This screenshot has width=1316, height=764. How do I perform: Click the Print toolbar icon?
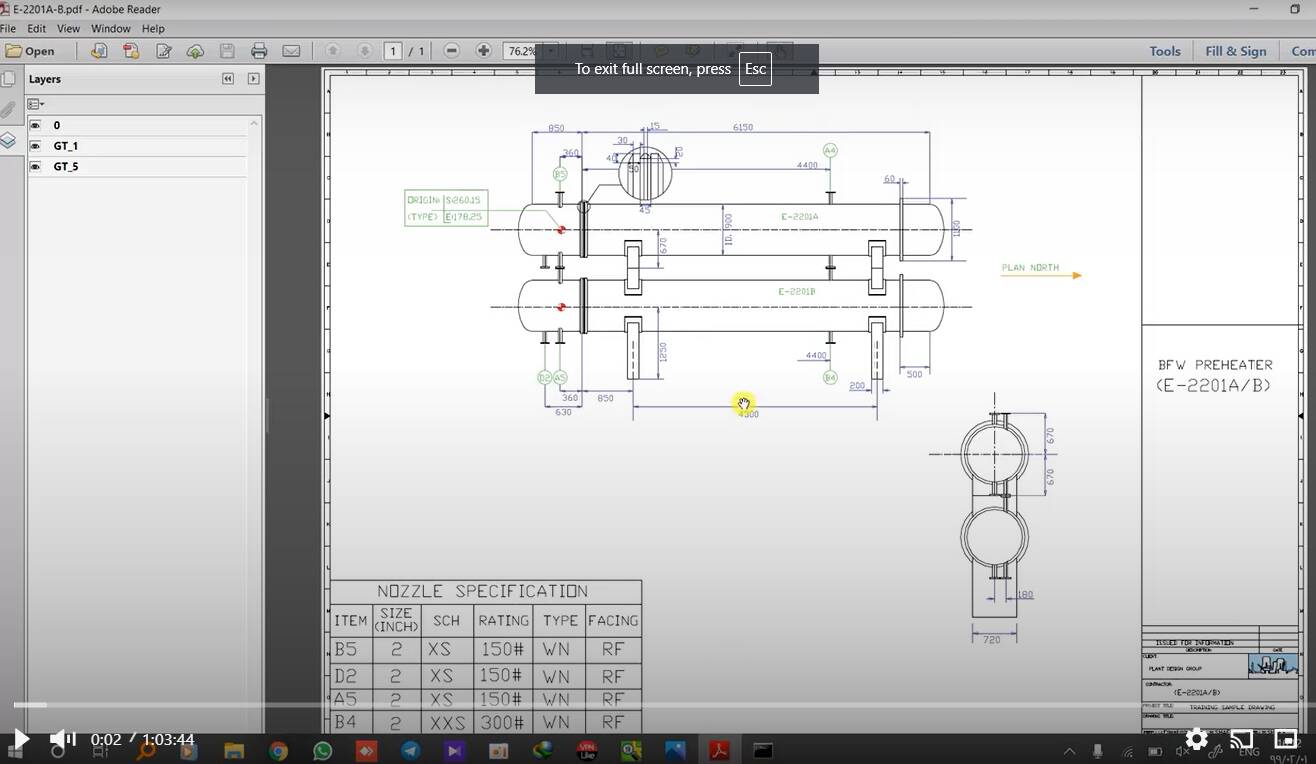[259, 51]
